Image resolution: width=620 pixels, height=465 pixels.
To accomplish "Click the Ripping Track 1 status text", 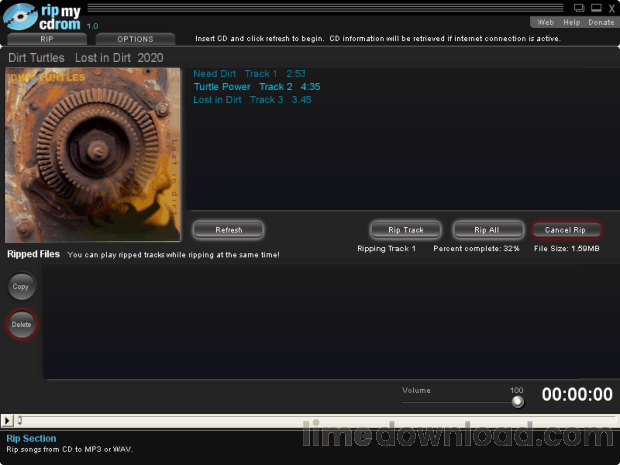I will [386, 249].
